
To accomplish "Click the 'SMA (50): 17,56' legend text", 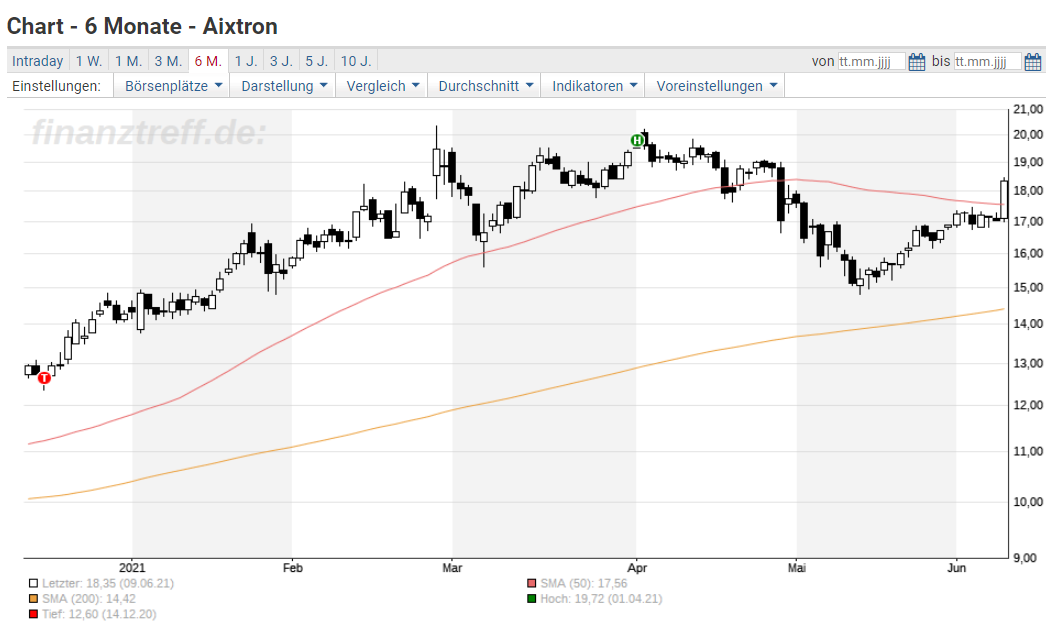I will [584, 584].
